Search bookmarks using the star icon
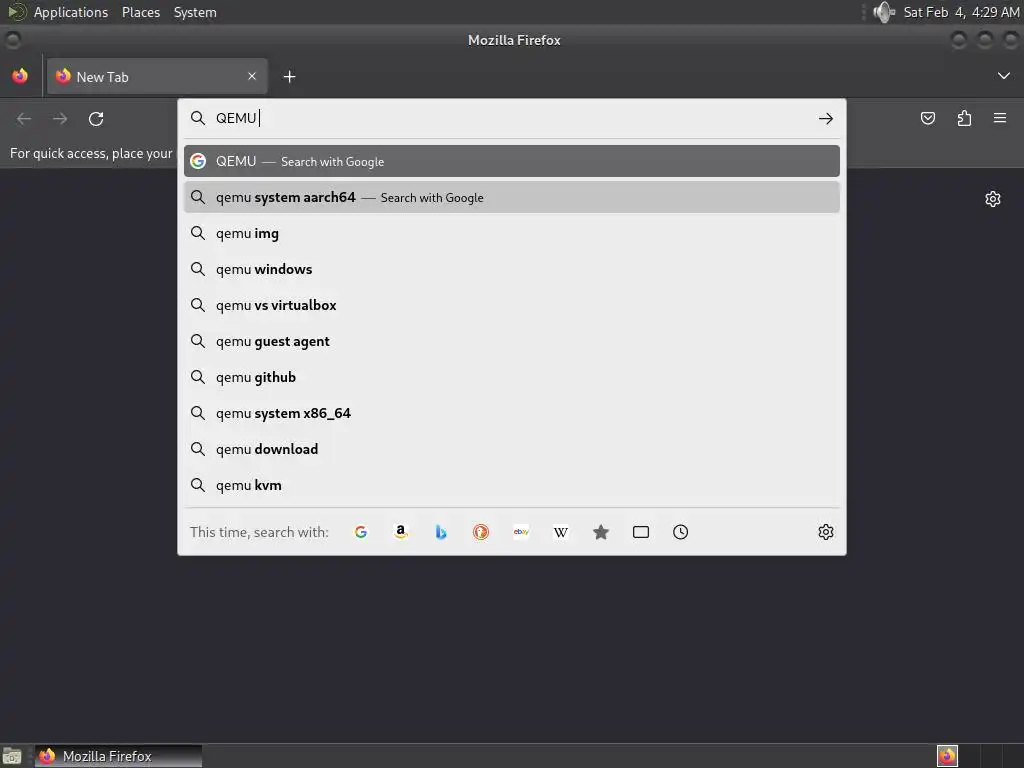The width and height of the screenshot is (1024, 768). (601, 532)
